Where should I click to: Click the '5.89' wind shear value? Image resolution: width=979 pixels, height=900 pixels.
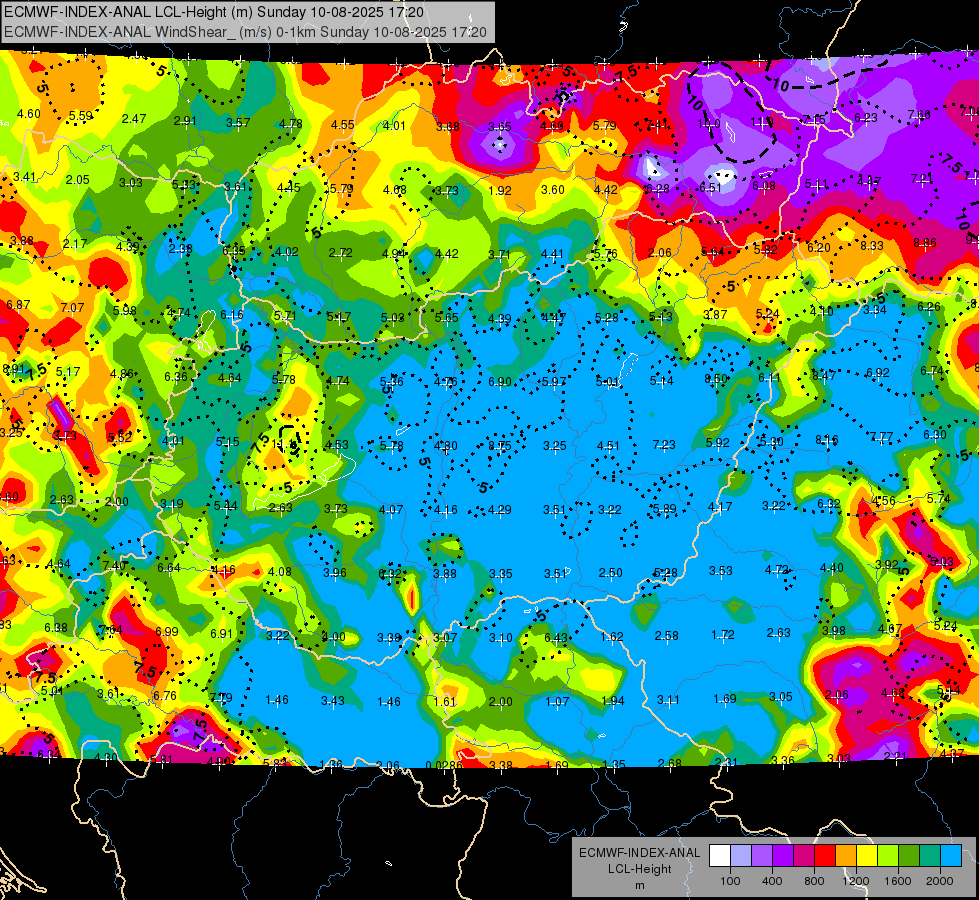(x=664, y=509)
